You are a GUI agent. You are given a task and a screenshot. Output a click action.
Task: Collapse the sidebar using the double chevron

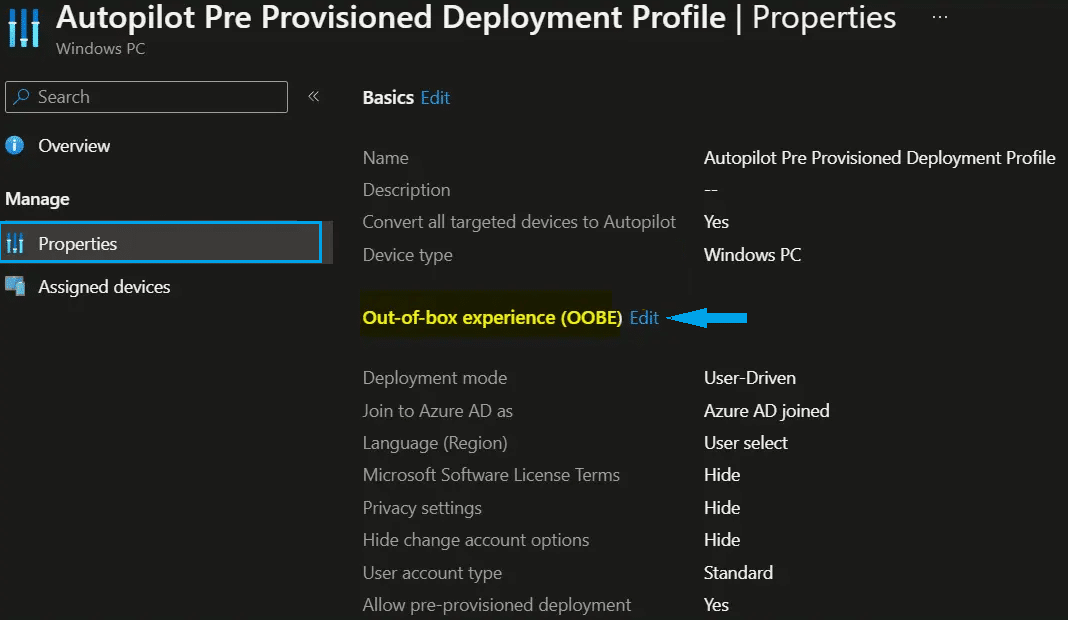coord(313,95)
